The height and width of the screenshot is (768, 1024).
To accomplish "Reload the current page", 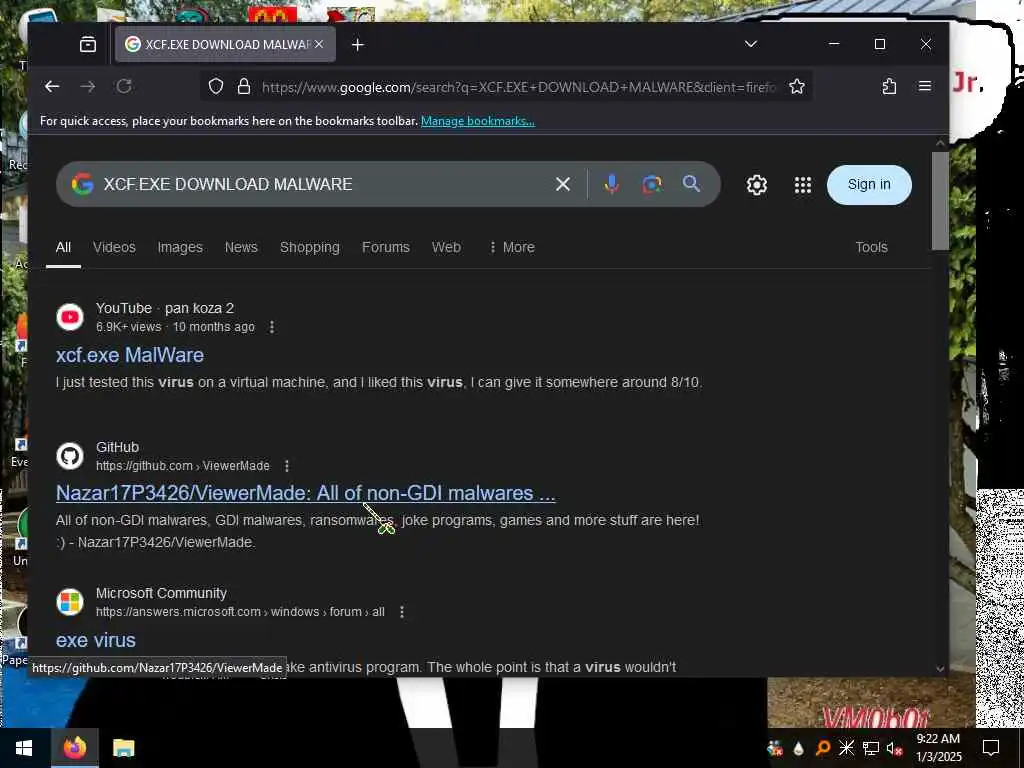I will click(x=124, y=86).
